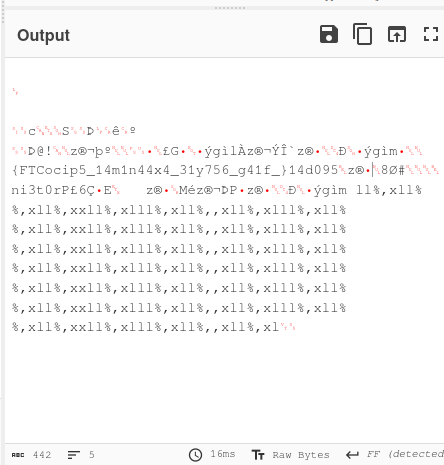Image resolution: width=444 pixels, height=465 pixels.
Task: Click the lone non-printable character on first line
Action: click(15, 91)
